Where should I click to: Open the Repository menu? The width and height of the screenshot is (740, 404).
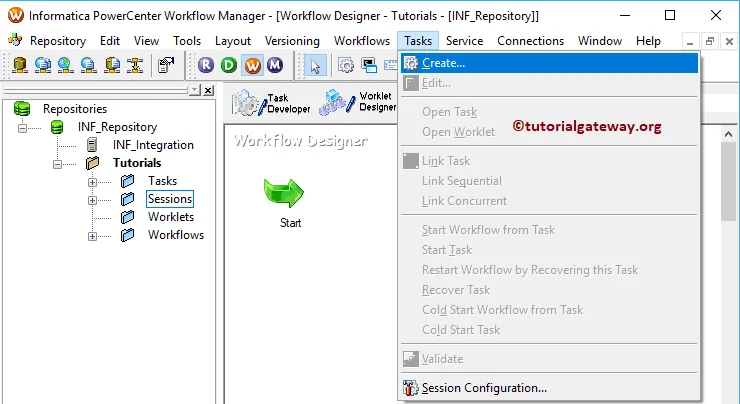tap(58, 41)
